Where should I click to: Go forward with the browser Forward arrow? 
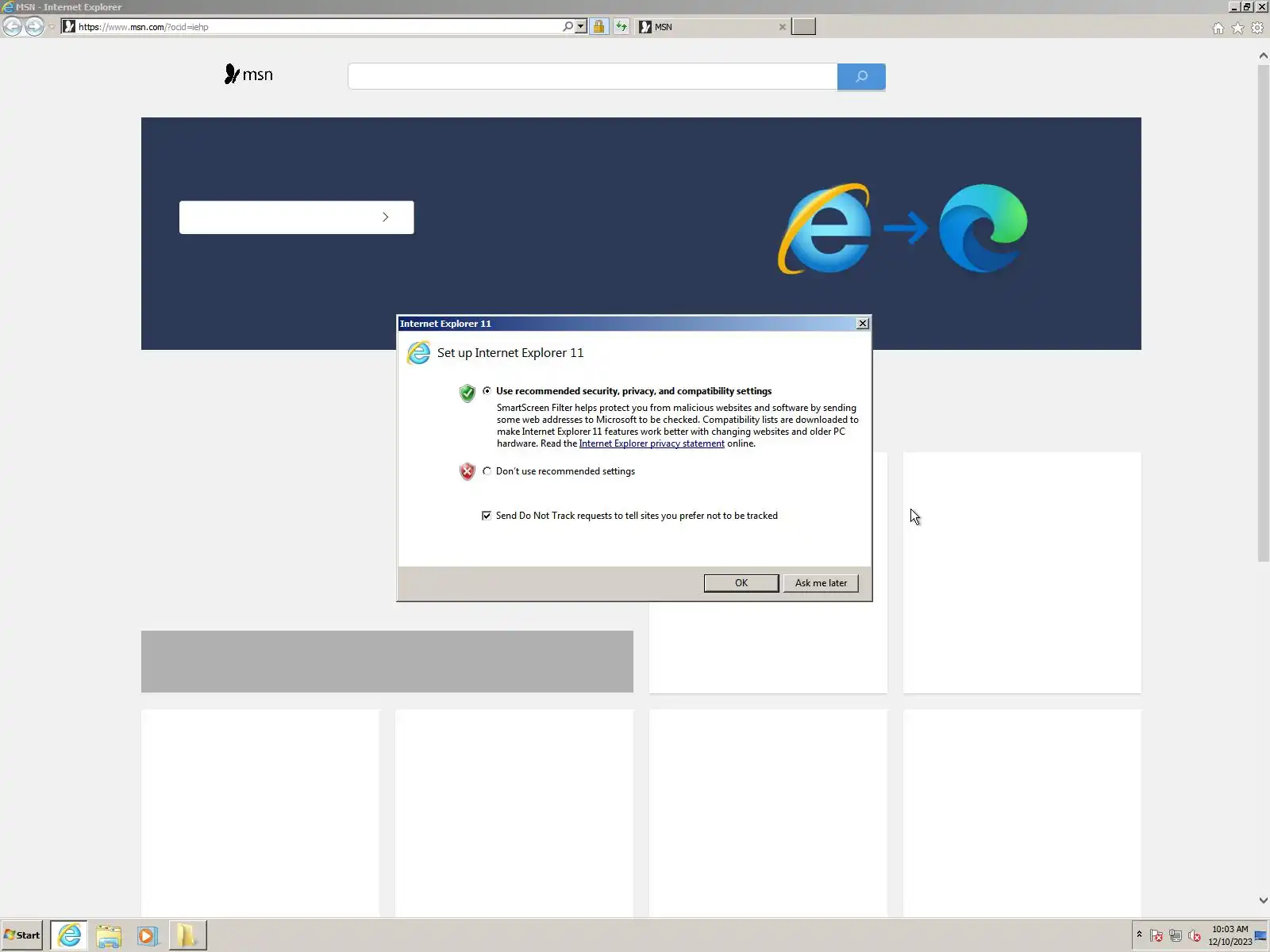point(34,26)
